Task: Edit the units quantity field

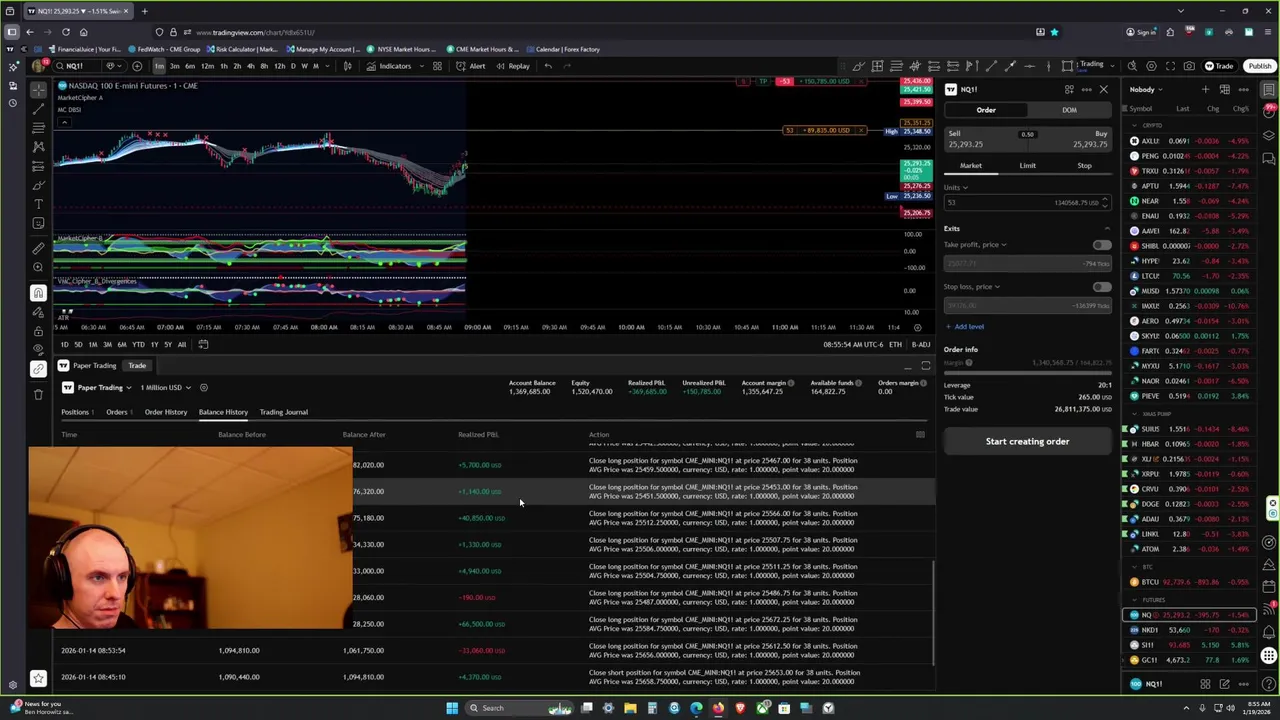Action: tap(1027, 203)
